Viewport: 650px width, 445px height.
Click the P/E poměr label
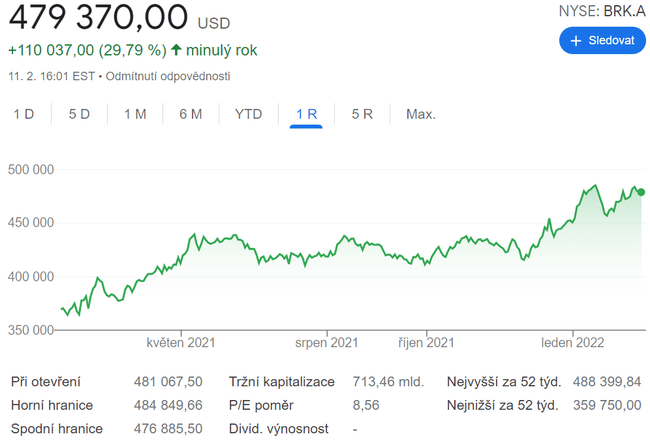pos(263,405)
